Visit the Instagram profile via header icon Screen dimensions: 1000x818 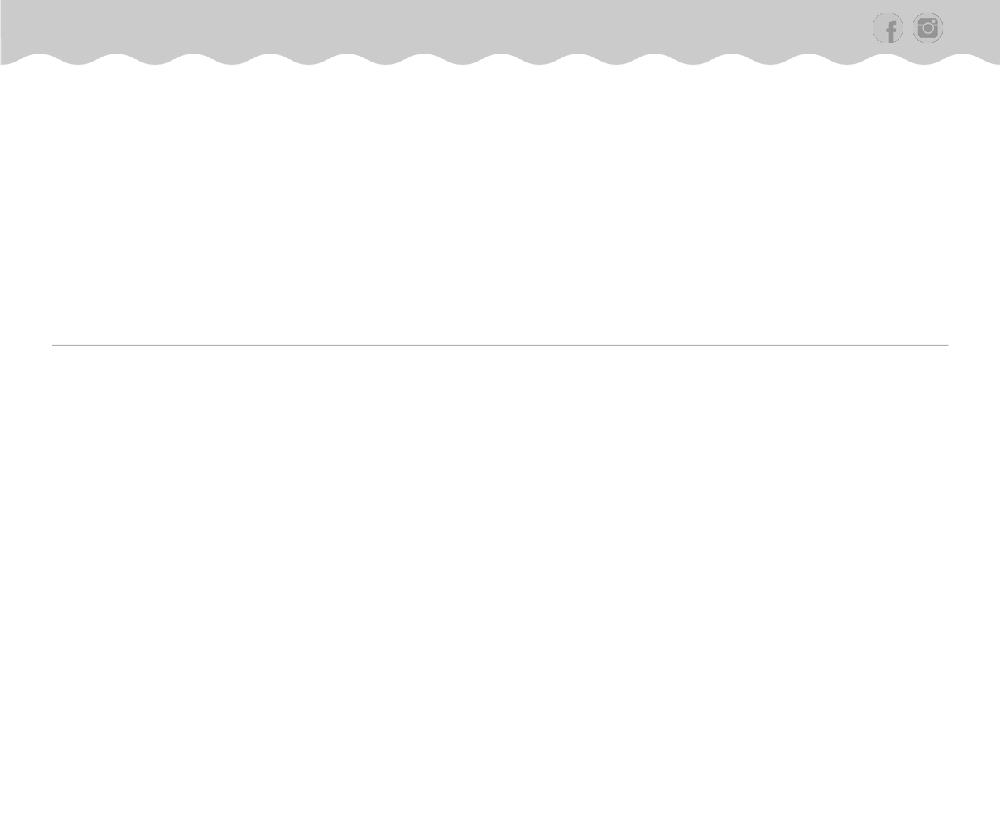(x=928, y=28)
